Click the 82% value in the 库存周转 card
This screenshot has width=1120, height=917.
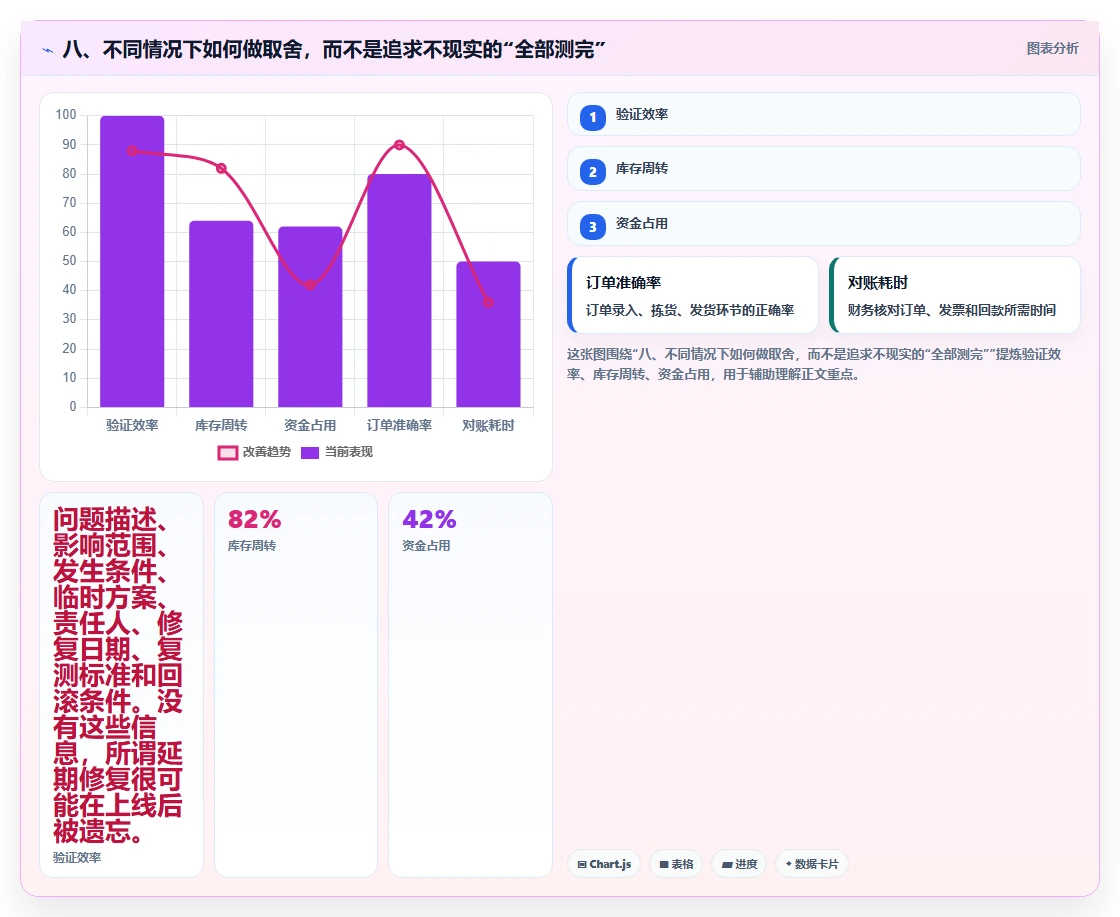[254, 519]
